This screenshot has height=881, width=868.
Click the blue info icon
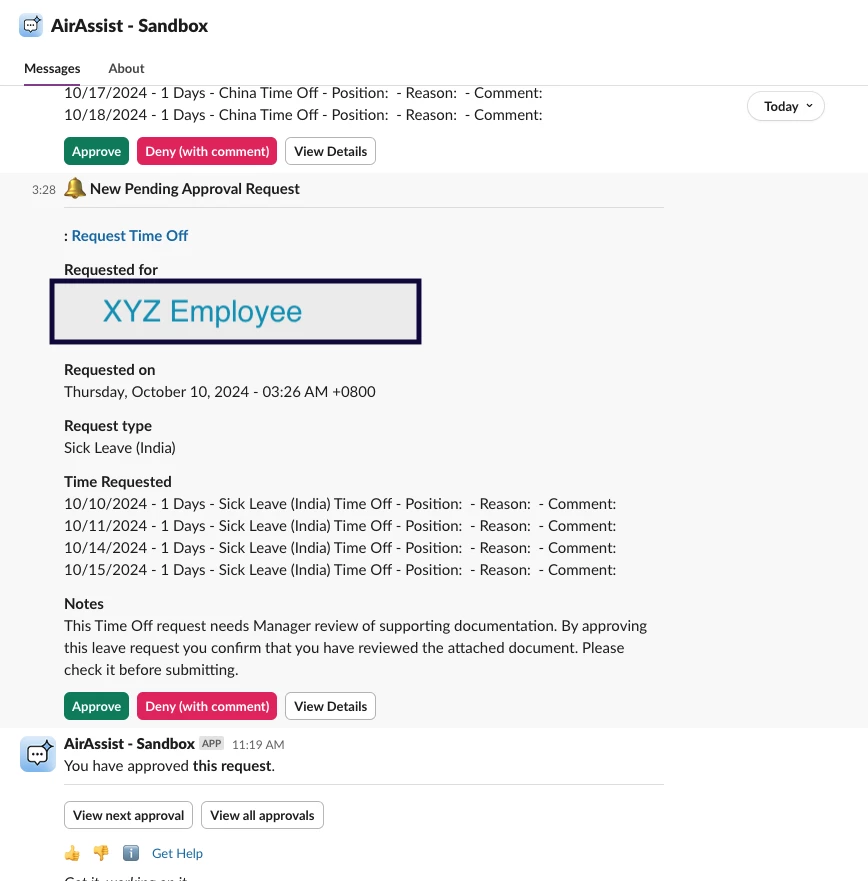tap(131, 853)
